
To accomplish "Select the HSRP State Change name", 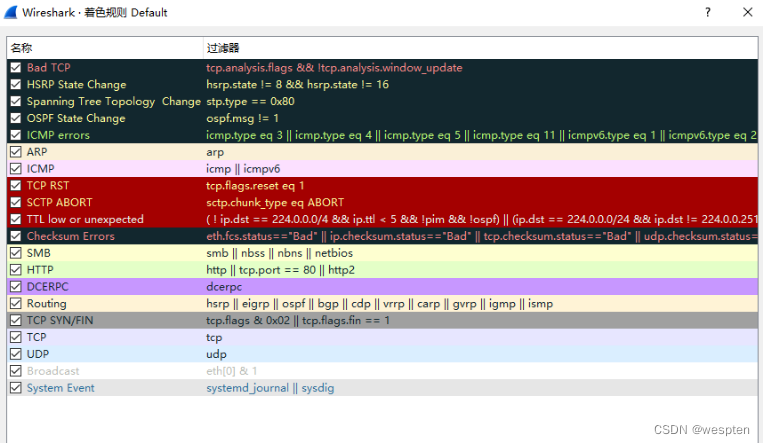I will point(76,84).
